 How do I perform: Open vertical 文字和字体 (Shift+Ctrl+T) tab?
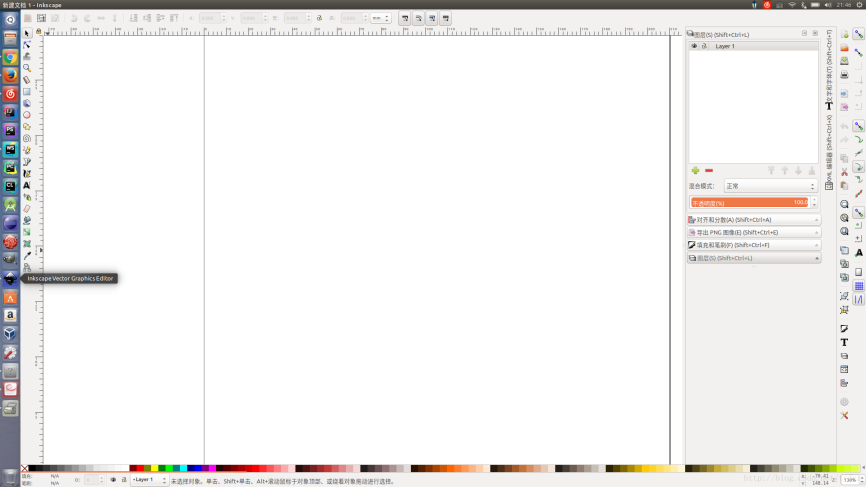(829, 70)
